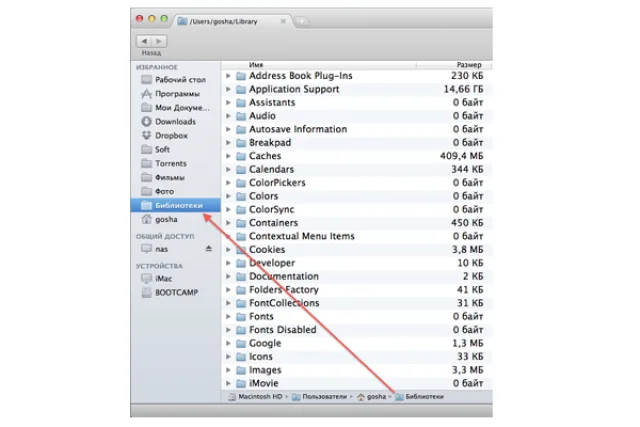Click the Back arrow navigation button
Viewport: 640px width, 427px height.
pyautogui.click(x=144, y=41)
